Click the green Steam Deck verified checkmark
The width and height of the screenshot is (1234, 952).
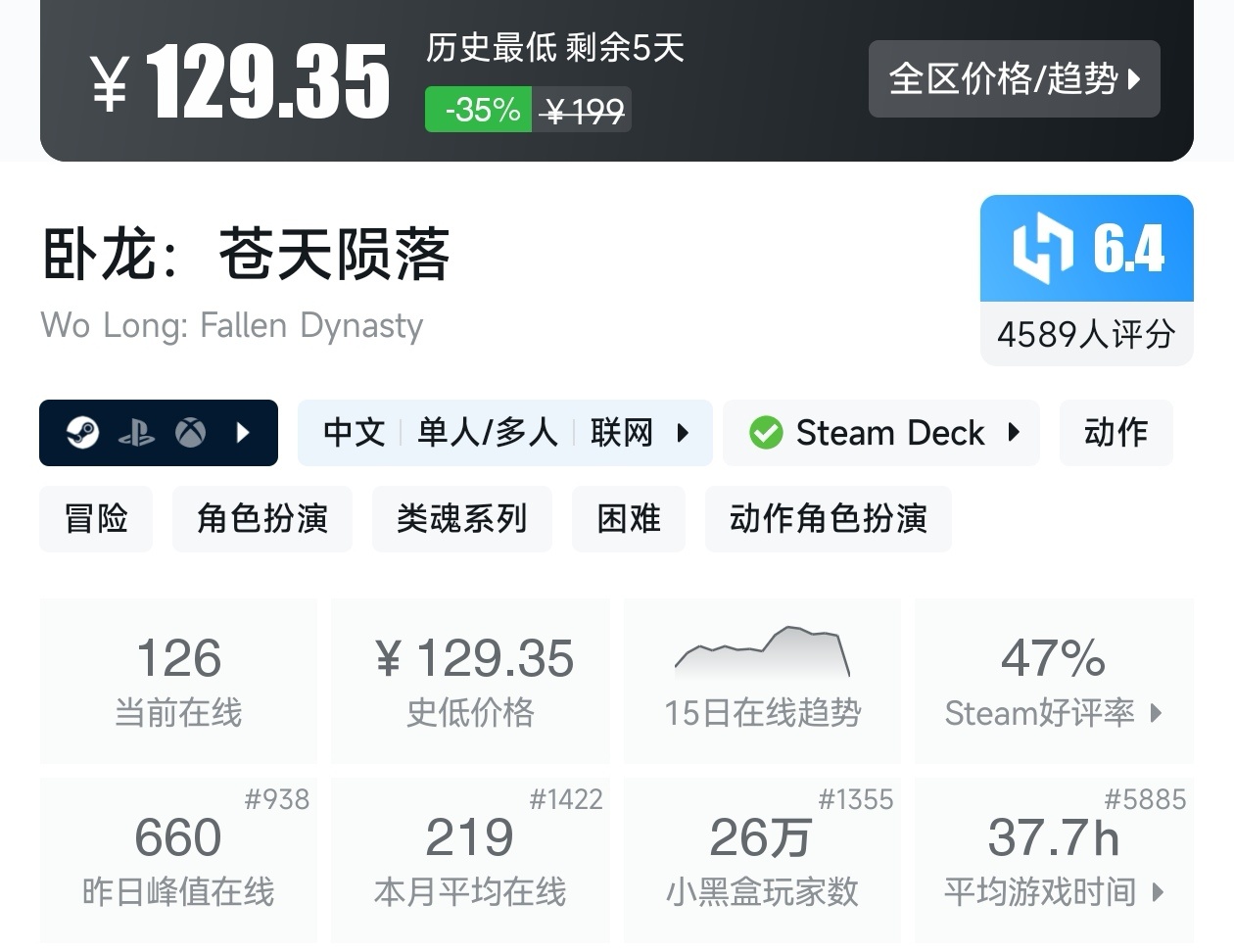[x=766, y=432]
